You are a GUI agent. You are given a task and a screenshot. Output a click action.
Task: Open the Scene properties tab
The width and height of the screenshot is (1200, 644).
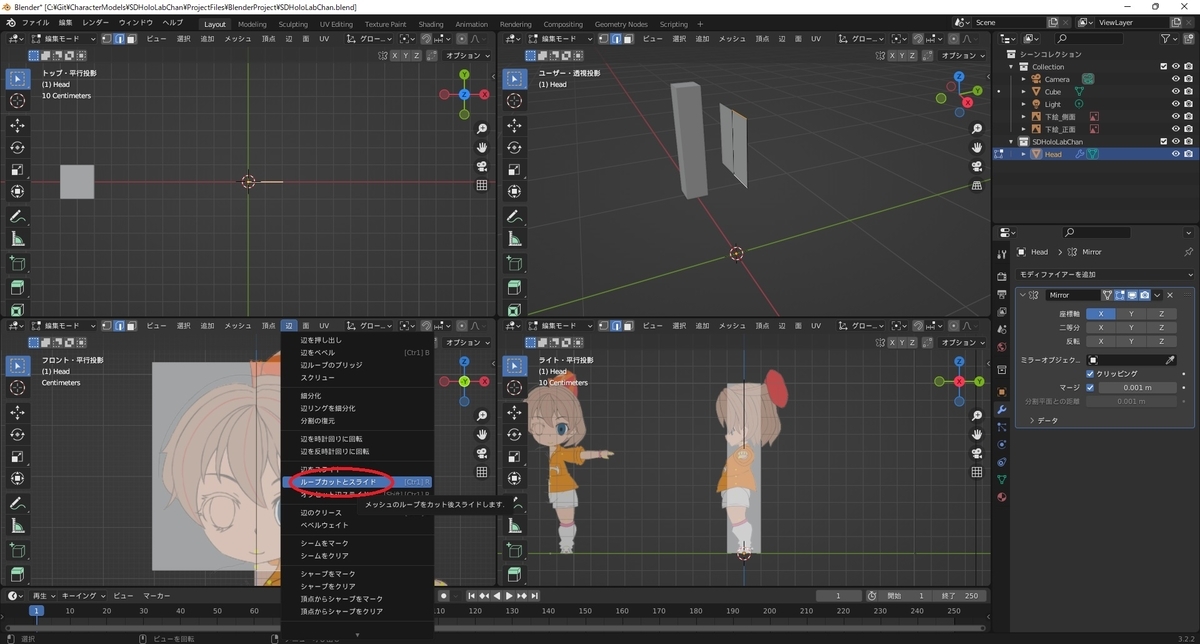1001,329
